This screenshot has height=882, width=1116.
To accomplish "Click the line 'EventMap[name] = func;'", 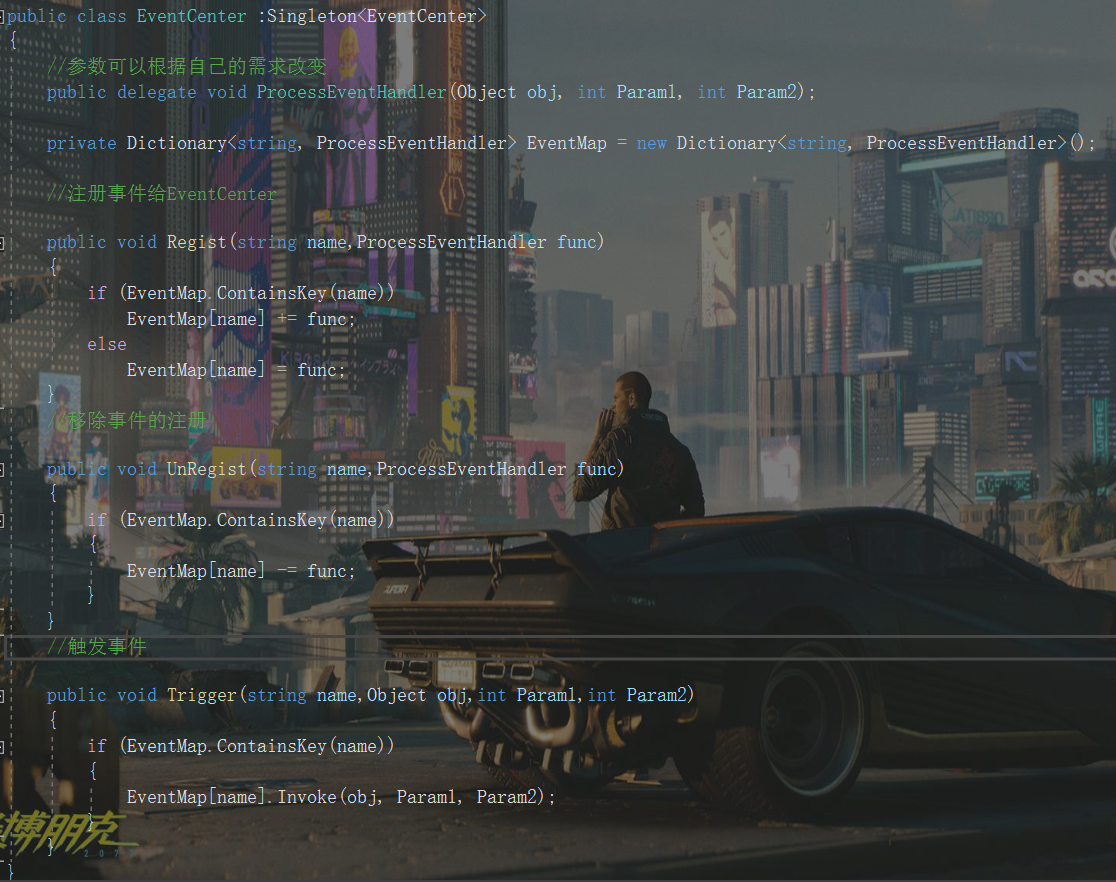I will point(236,370).
